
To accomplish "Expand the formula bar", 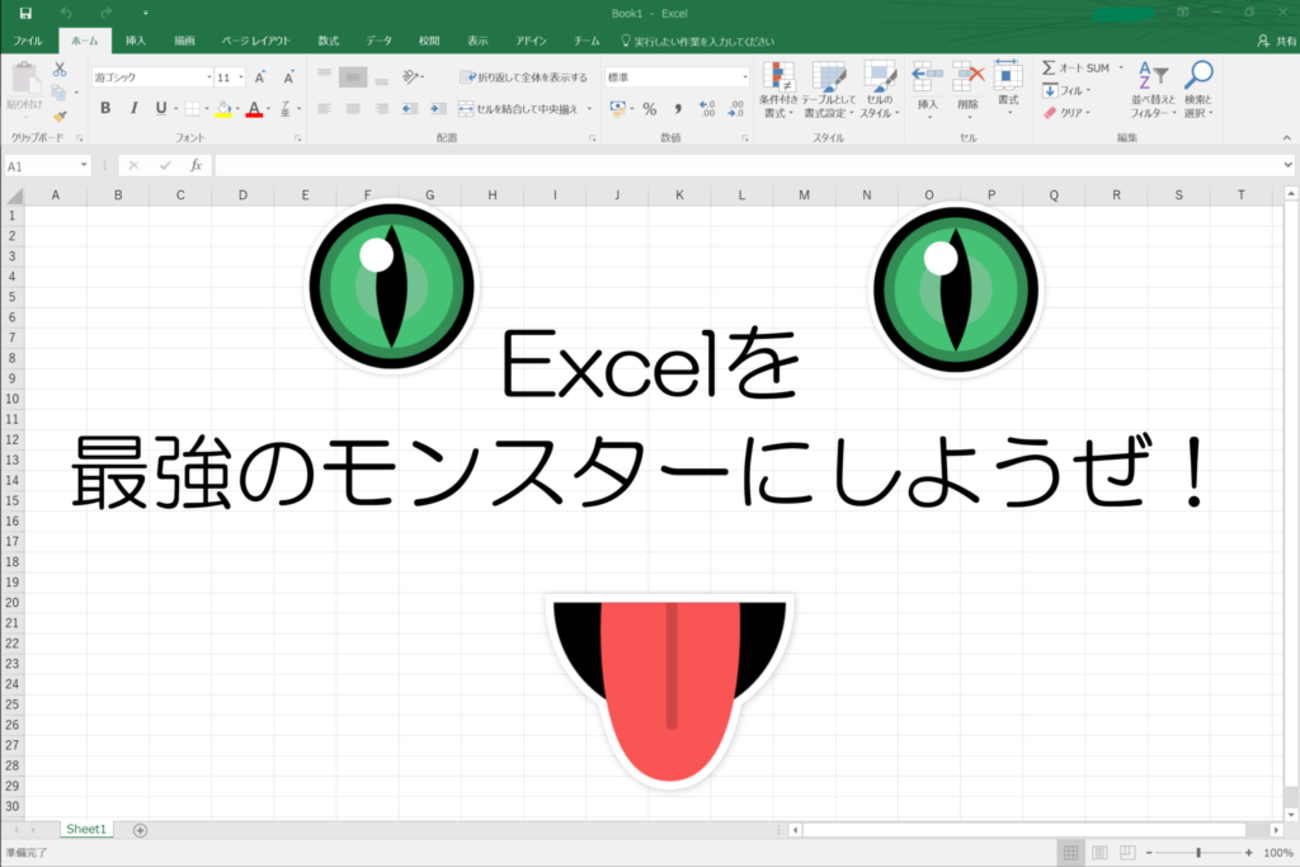I will click(1288, 166).
